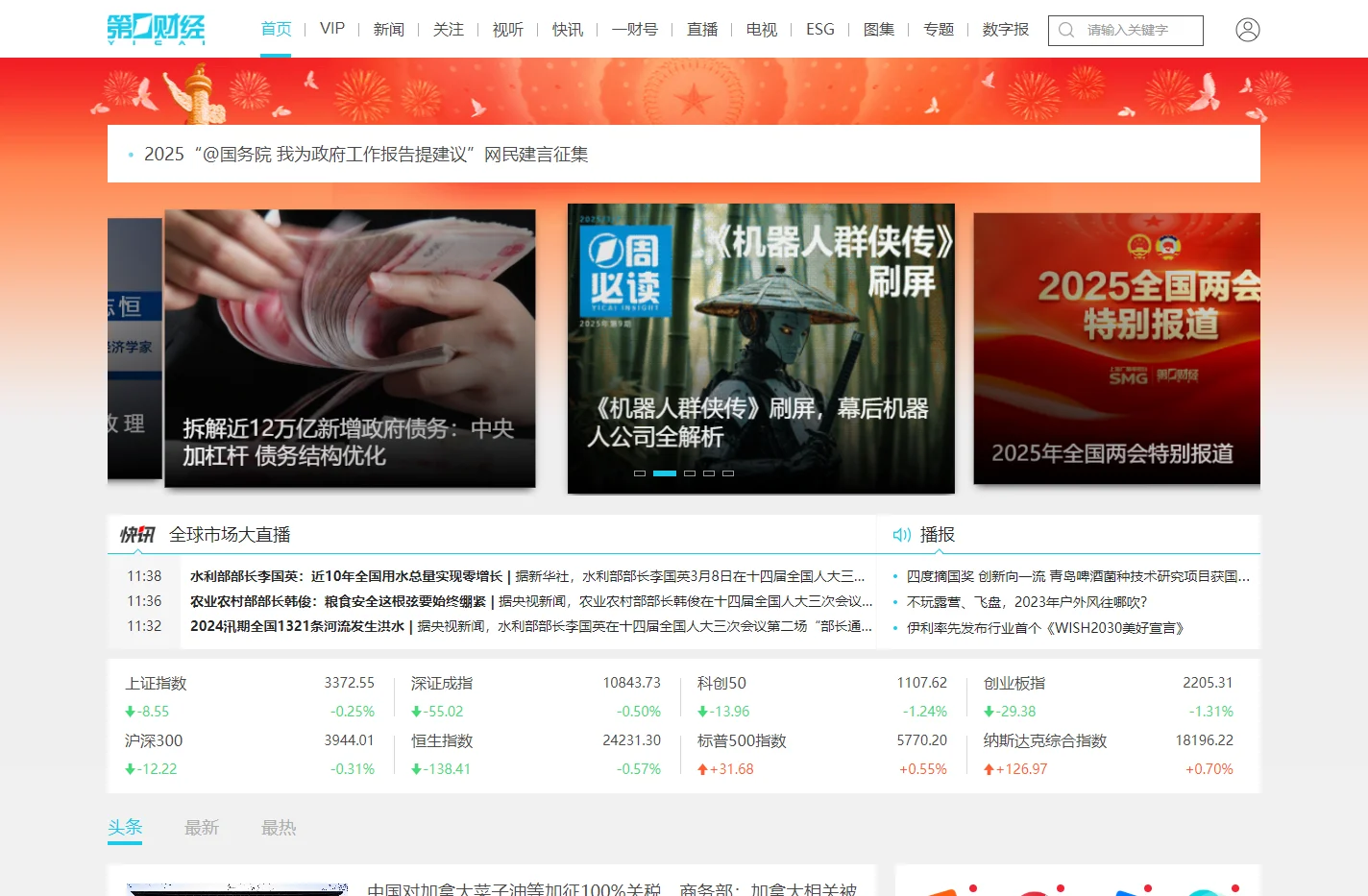Switch to the 头条 tab
Image resolution: width=1368 pixels, height=896 pixels.
pyautogui.click(x=125, y=827)
